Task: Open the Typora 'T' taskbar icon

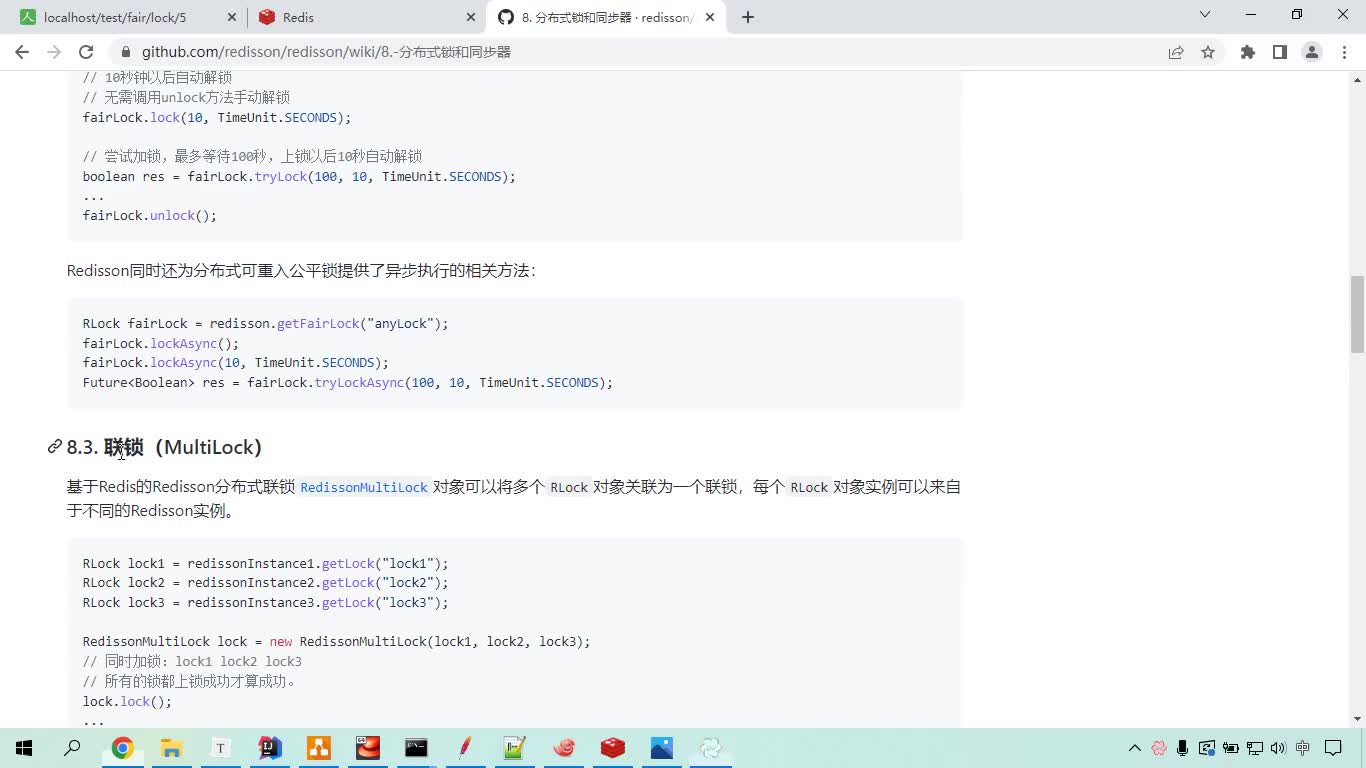Action: tap(220, 748)
